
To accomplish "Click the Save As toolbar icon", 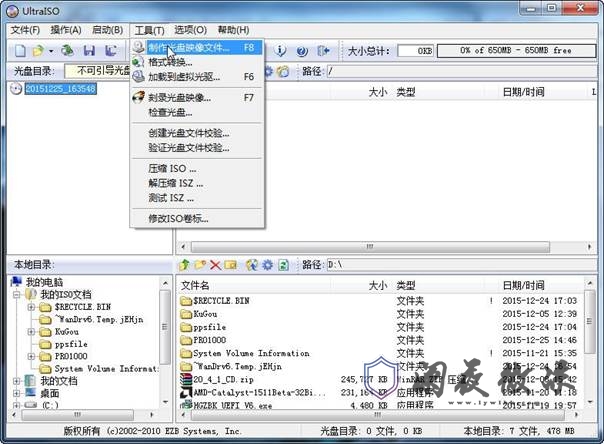I will click(x=111, y=50).
